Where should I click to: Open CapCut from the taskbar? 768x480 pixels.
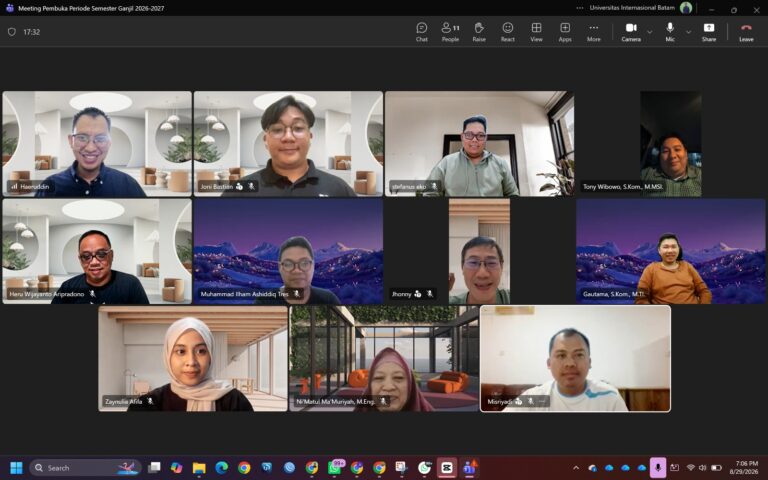coord(447,468)
